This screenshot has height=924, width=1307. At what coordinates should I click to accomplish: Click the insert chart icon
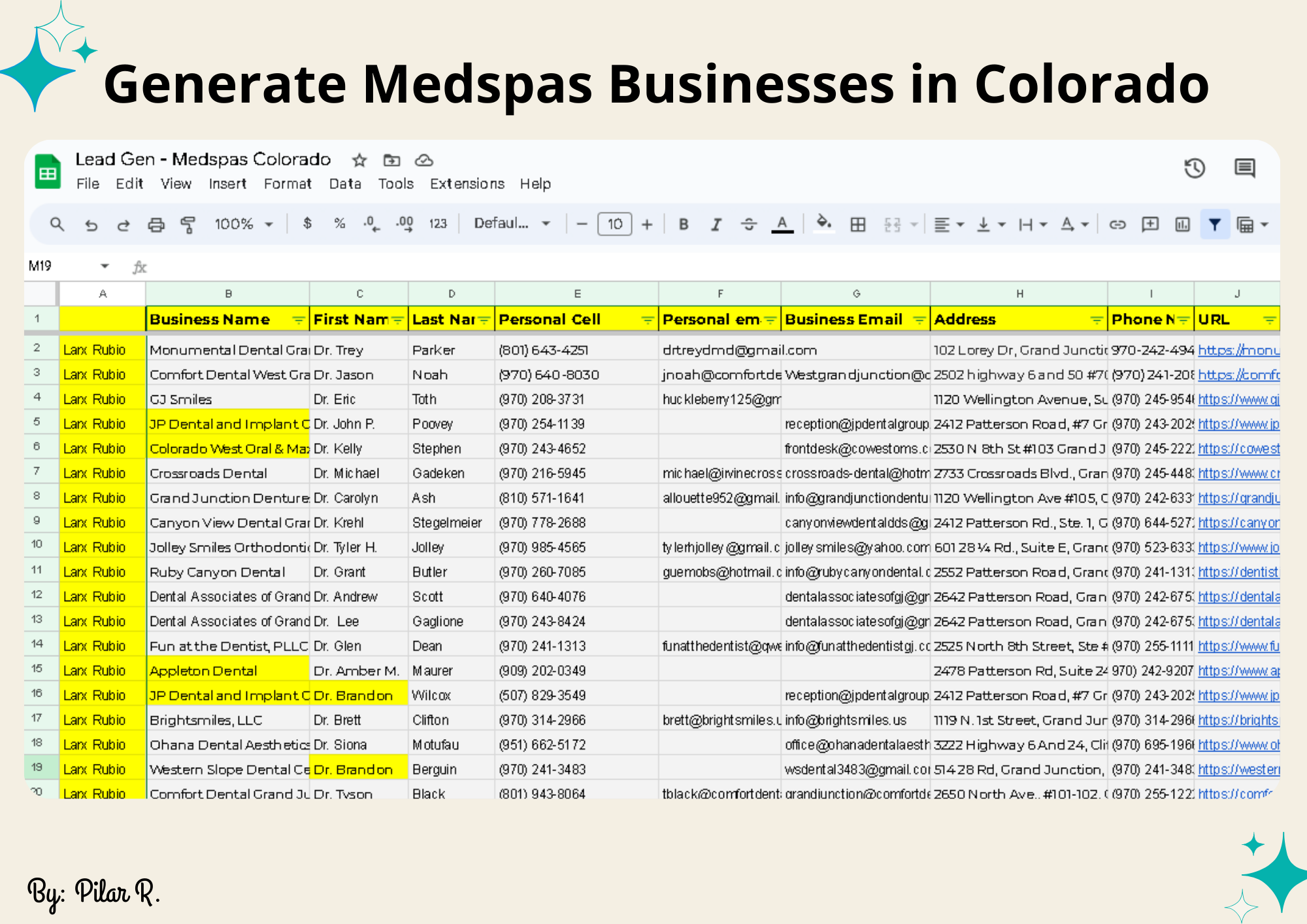[1182, 225]
